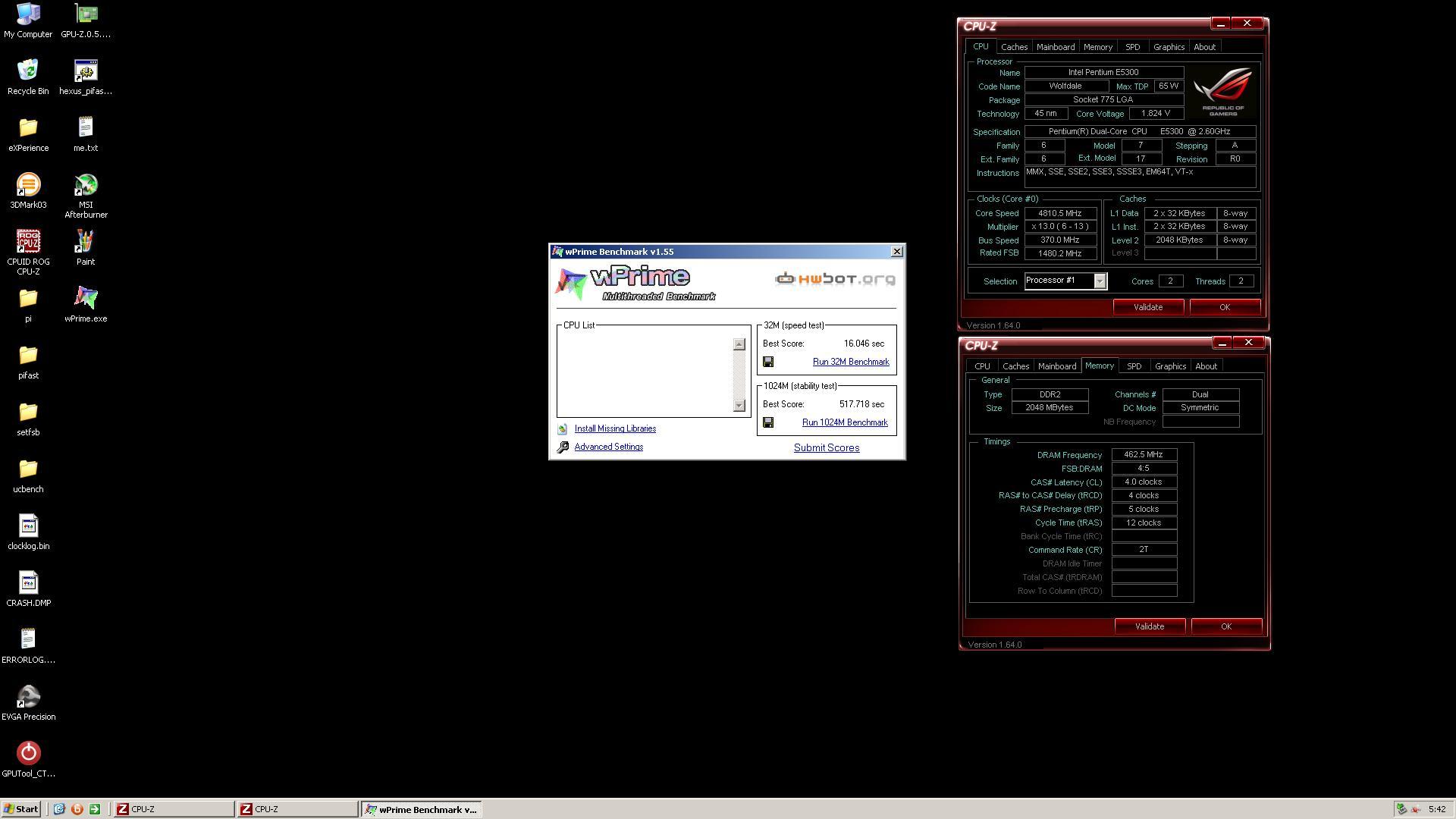Select wPrime Benchmark taskbar button

421,809
